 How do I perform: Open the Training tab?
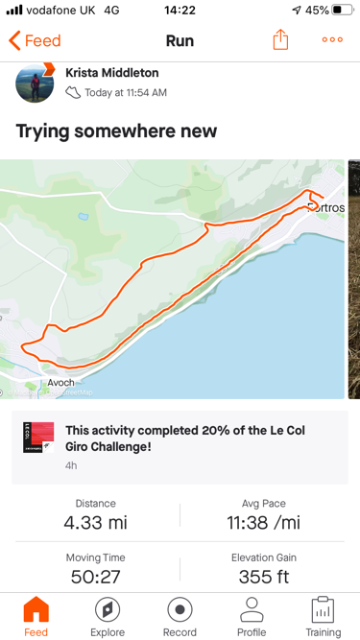click(323, 616)
